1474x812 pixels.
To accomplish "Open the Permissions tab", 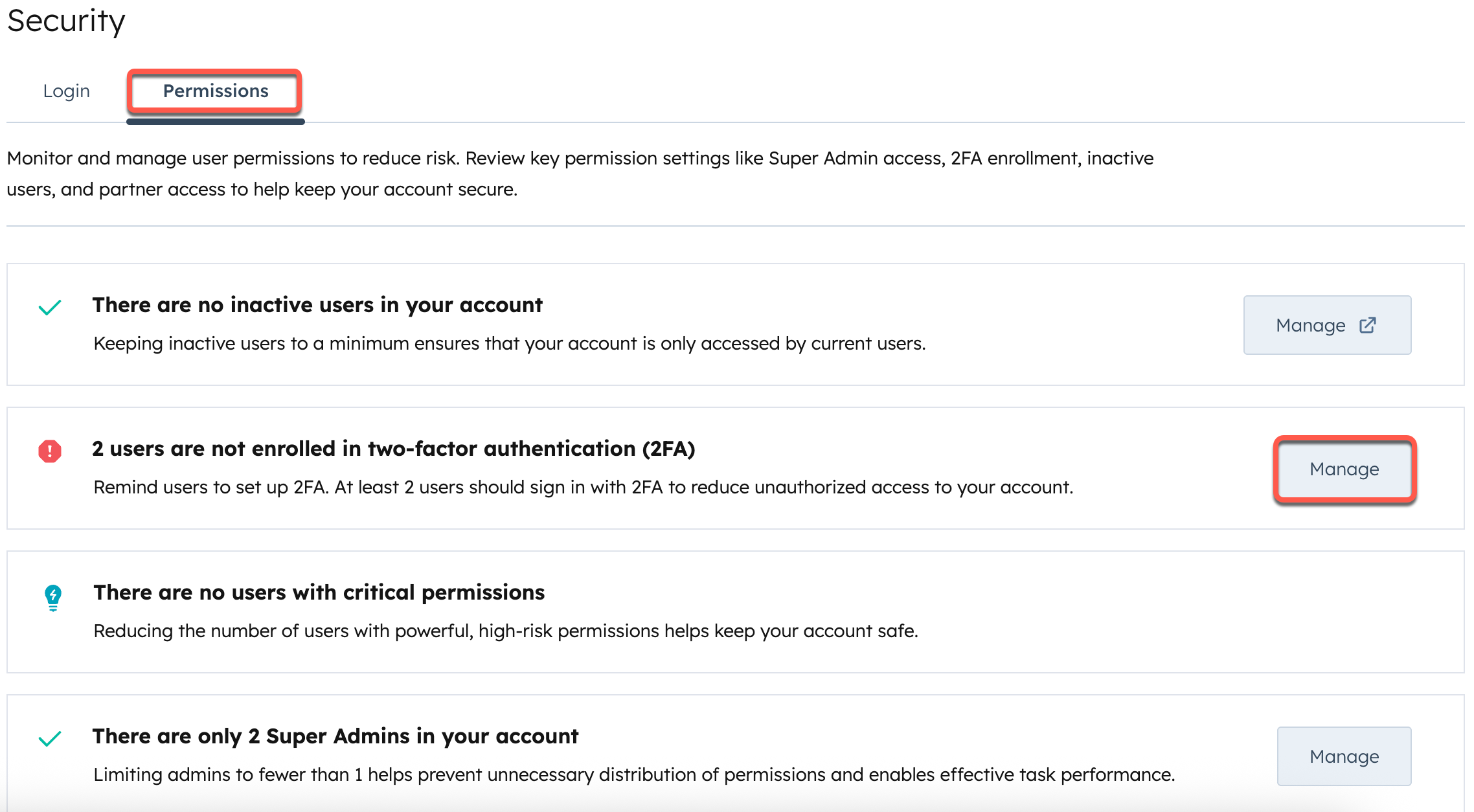I will [215, 91].
